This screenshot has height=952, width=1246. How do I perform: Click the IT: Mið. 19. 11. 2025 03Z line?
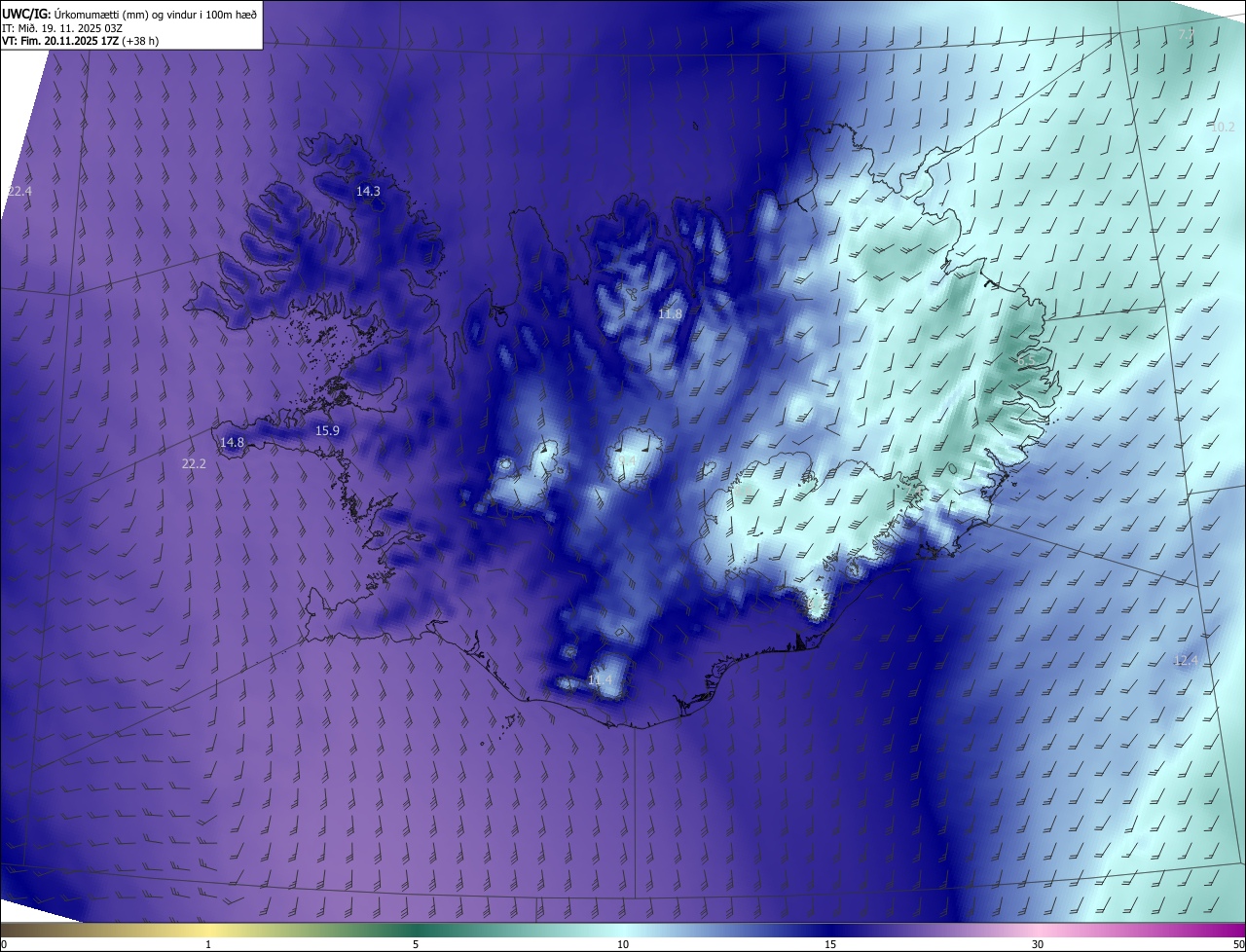point(61,28)
